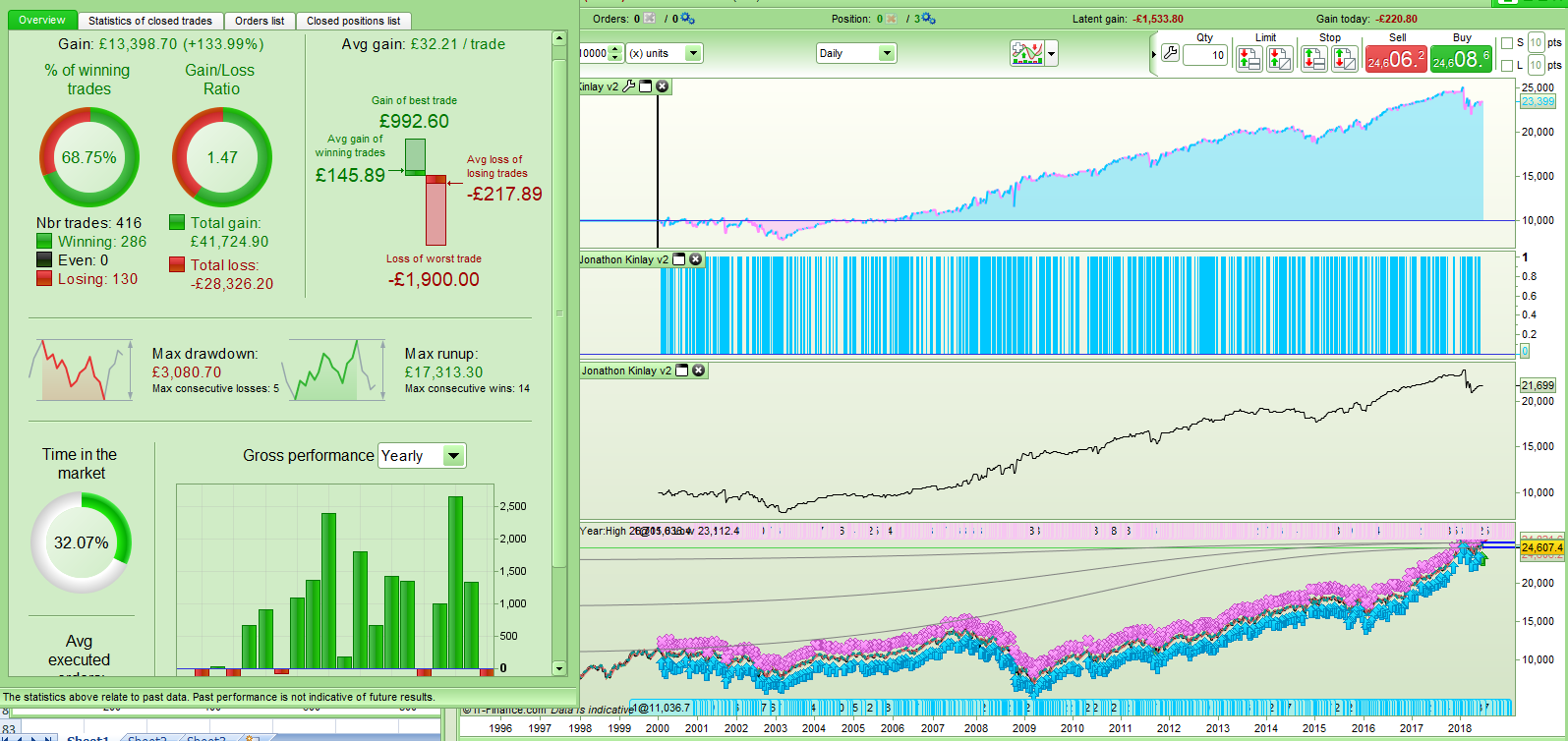Click the best trade gain £992.60 value
1568x741 pixels.
(x=414, y=121)
